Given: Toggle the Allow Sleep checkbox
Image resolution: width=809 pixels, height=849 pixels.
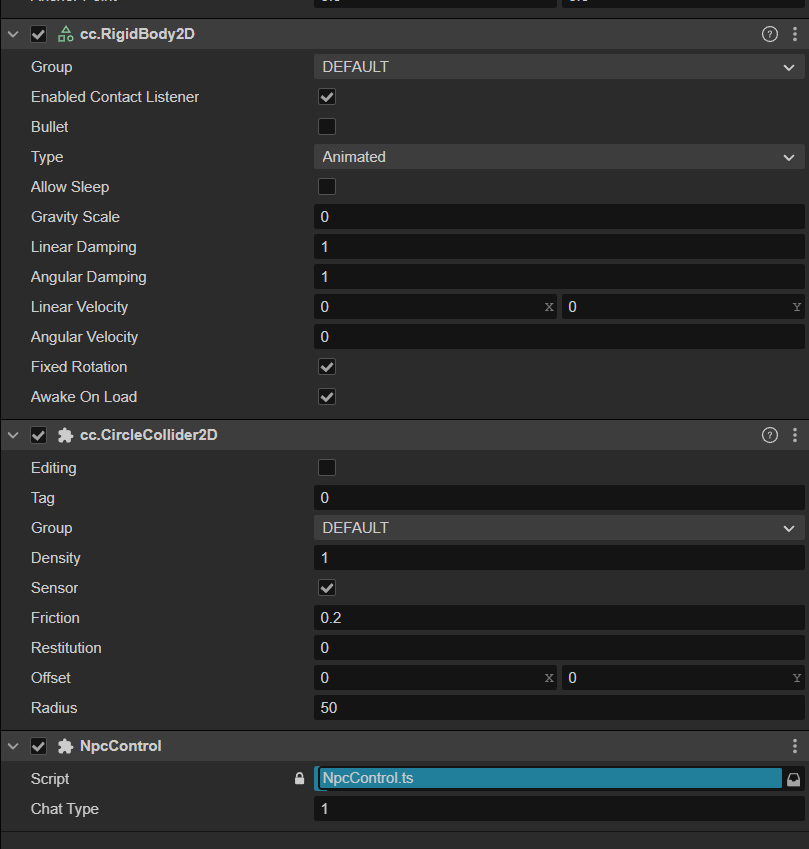Looking at the screenshot, I should [326, 187].
